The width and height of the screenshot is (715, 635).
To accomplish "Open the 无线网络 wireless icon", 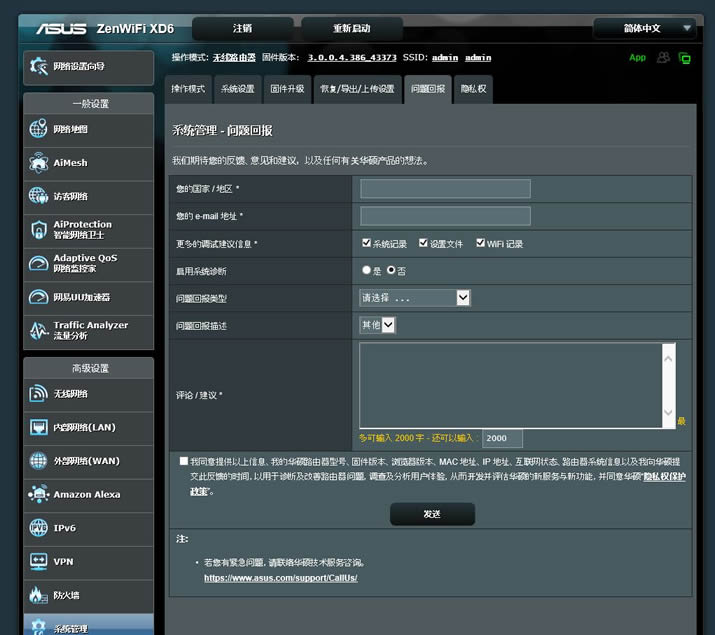I will point(38,394).
